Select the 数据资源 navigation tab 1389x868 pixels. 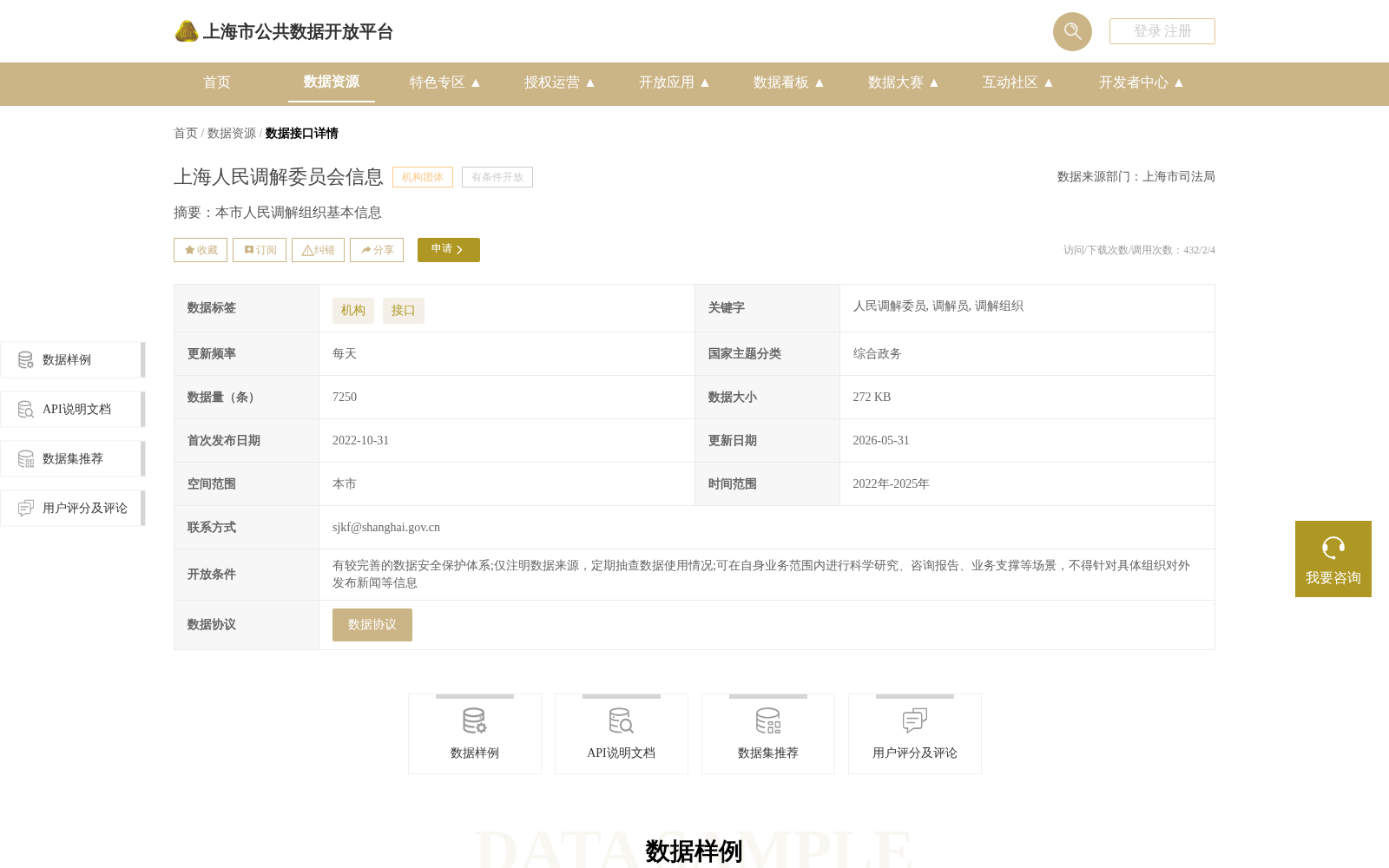point(332,82)
